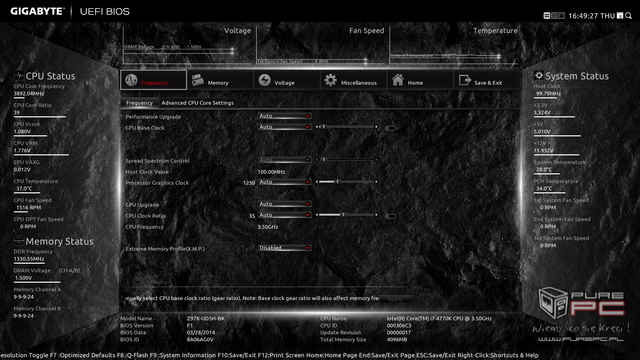This screenshot has width=640, height=360.
Task: Click the search magnifier icon at top right
Action: [x=629, y=16]
